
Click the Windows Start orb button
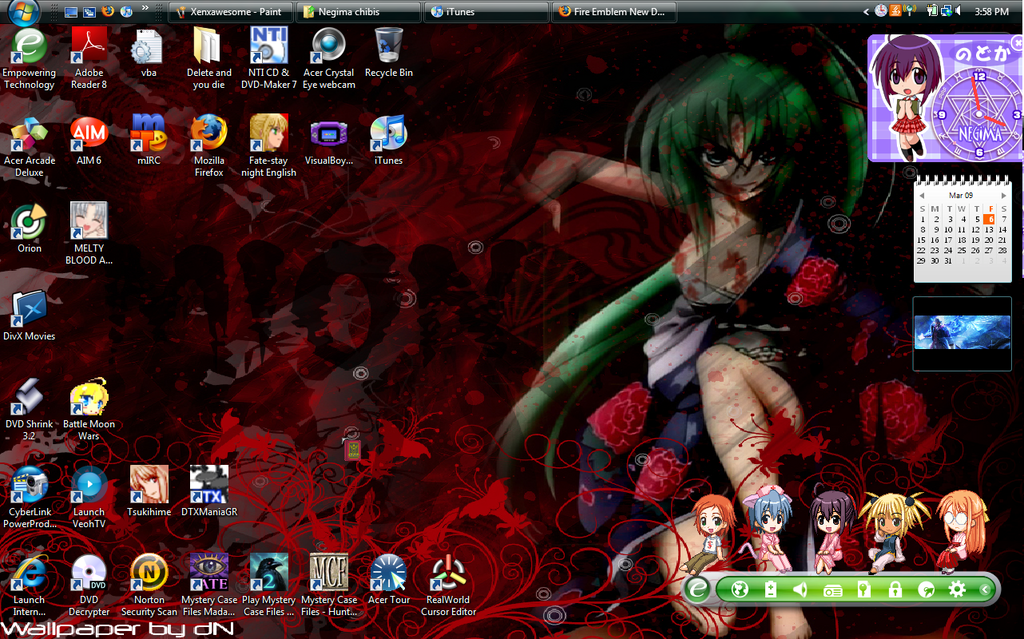pos(22,12)
